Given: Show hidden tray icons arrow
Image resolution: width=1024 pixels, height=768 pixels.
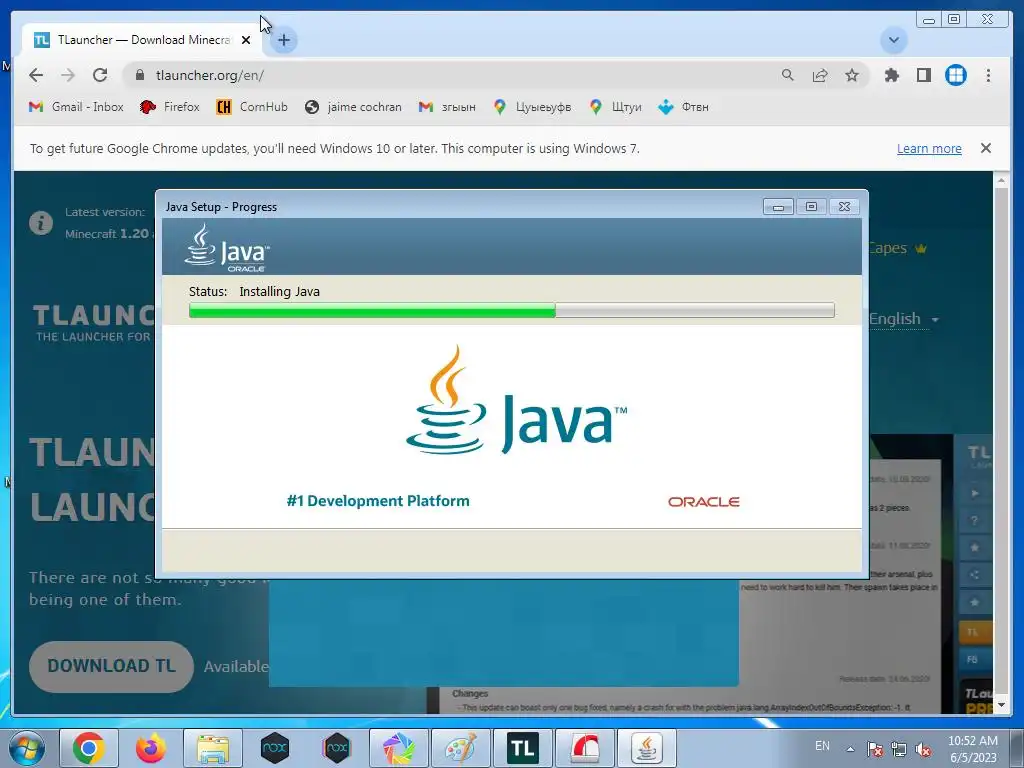Looking at the screenshot, I should coord(850,749).
